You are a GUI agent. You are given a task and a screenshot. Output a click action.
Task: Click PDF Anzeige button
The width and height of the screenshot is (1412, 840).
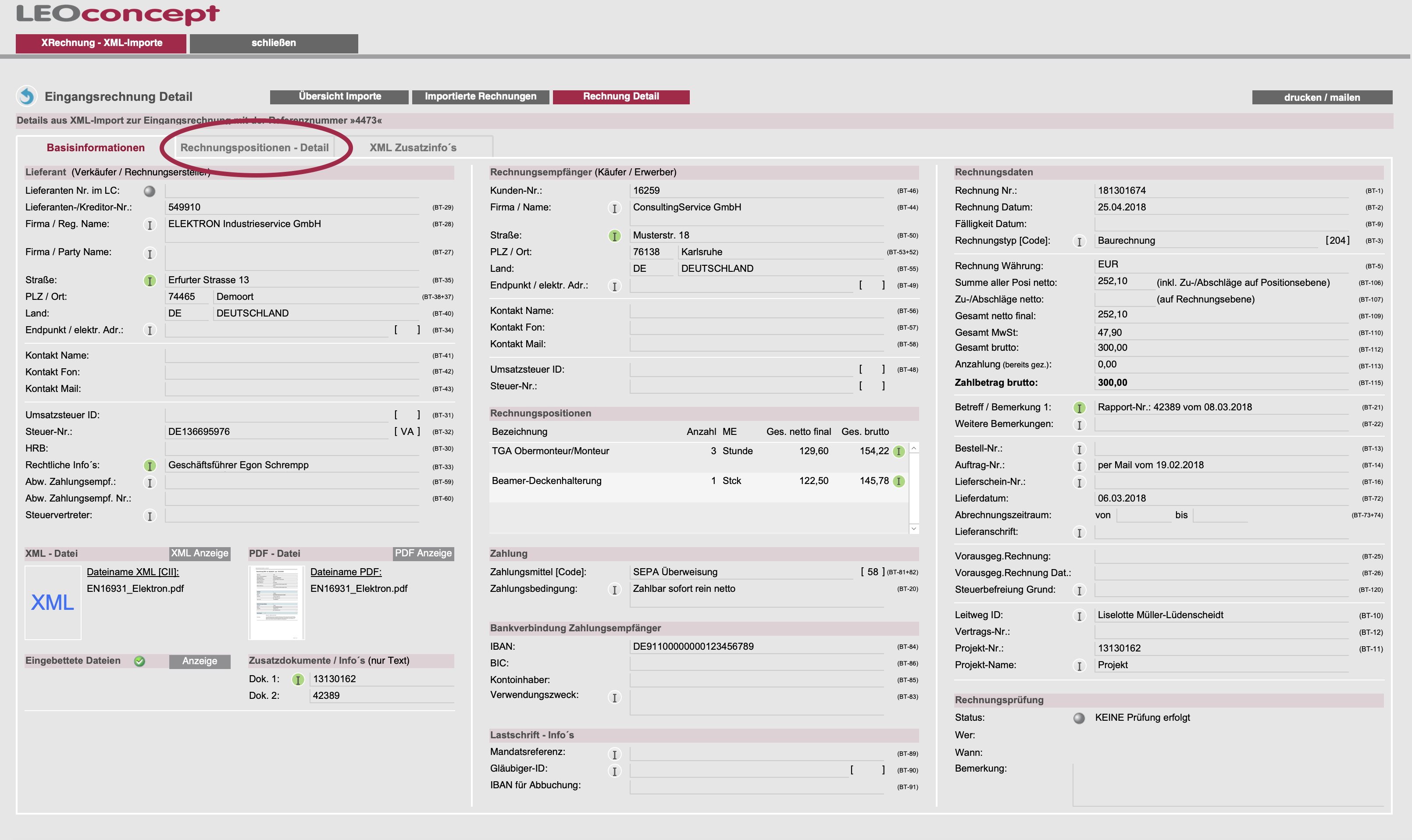pos(424,554)
